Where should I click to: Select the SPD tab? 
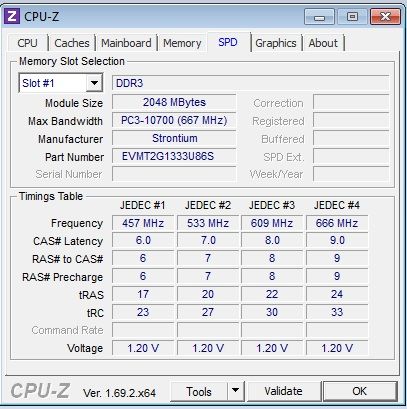coord(228,42)
